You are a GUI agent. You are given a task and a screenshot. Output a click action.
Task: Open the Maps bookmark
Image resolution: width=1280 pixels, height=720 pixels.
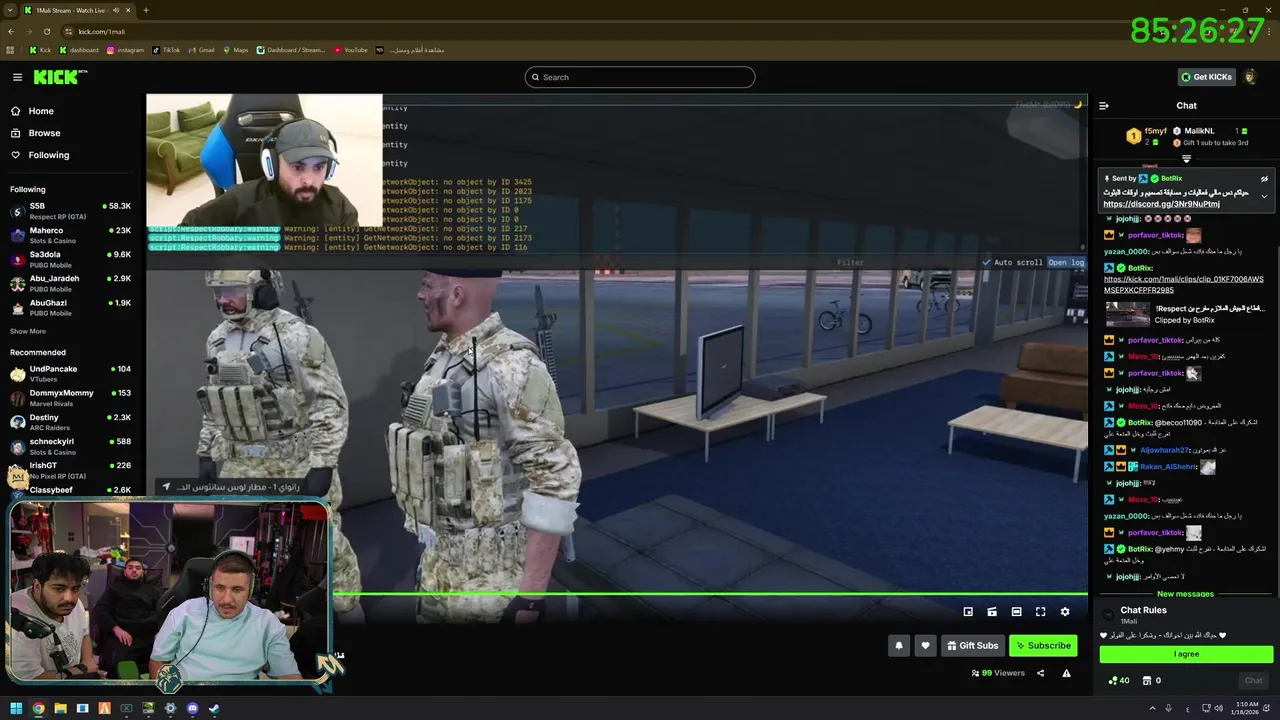235,50
